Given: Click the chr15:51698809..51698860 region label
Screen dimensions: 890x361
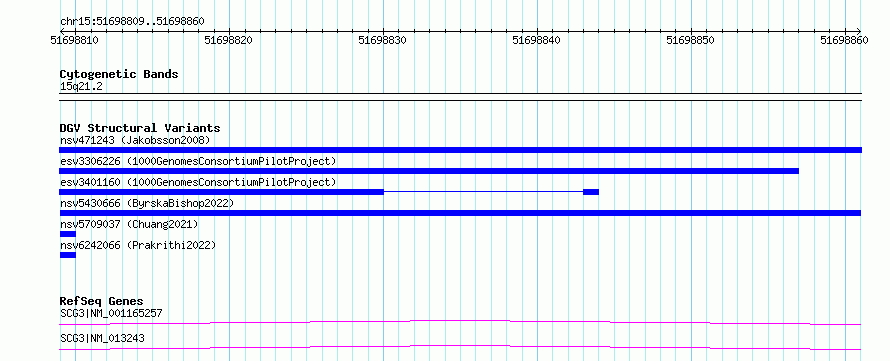Looking at the screenshot, I should (132, 22).
